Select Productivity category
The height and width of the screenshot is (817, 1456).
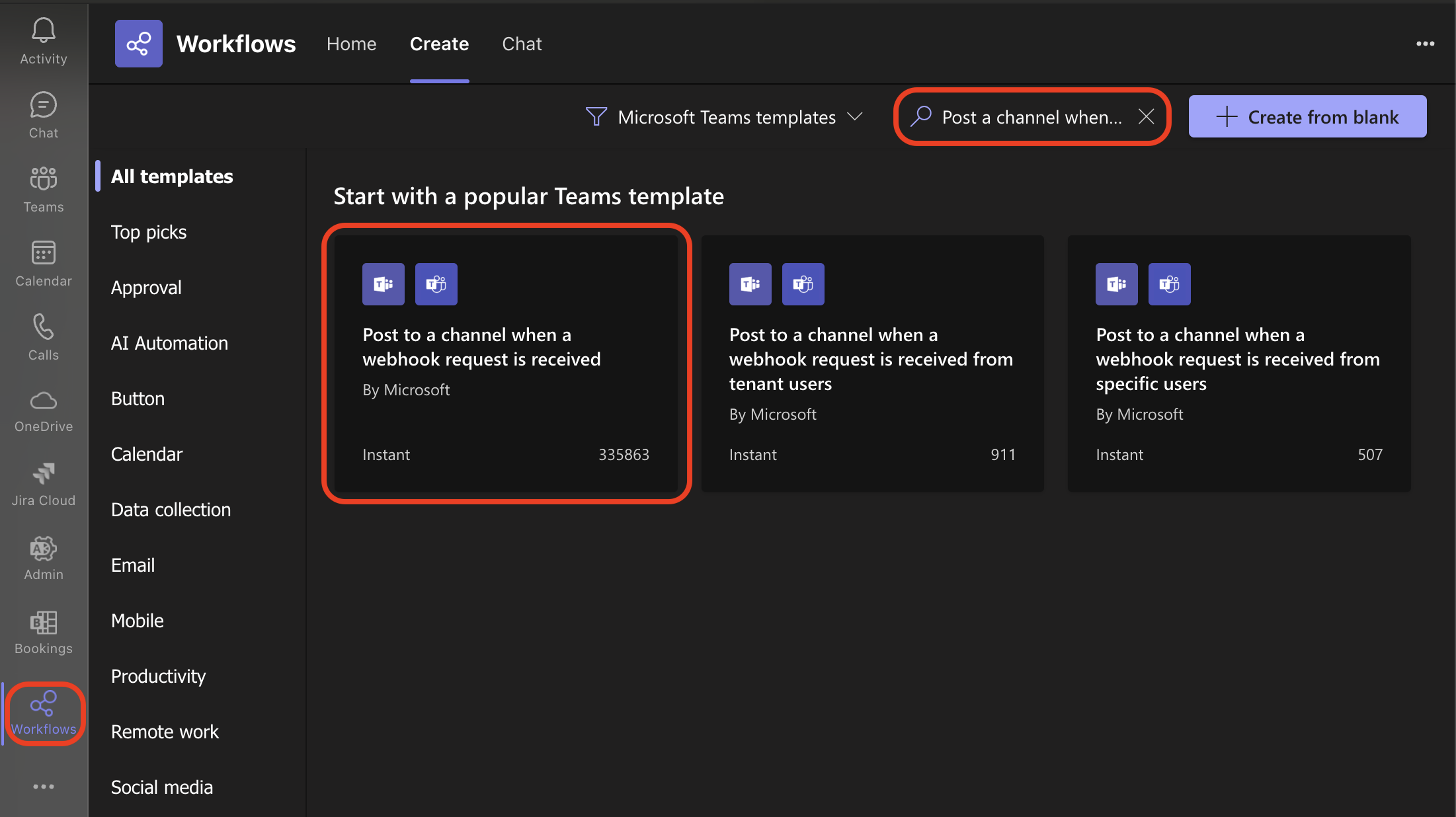click(x=159, y=676)
